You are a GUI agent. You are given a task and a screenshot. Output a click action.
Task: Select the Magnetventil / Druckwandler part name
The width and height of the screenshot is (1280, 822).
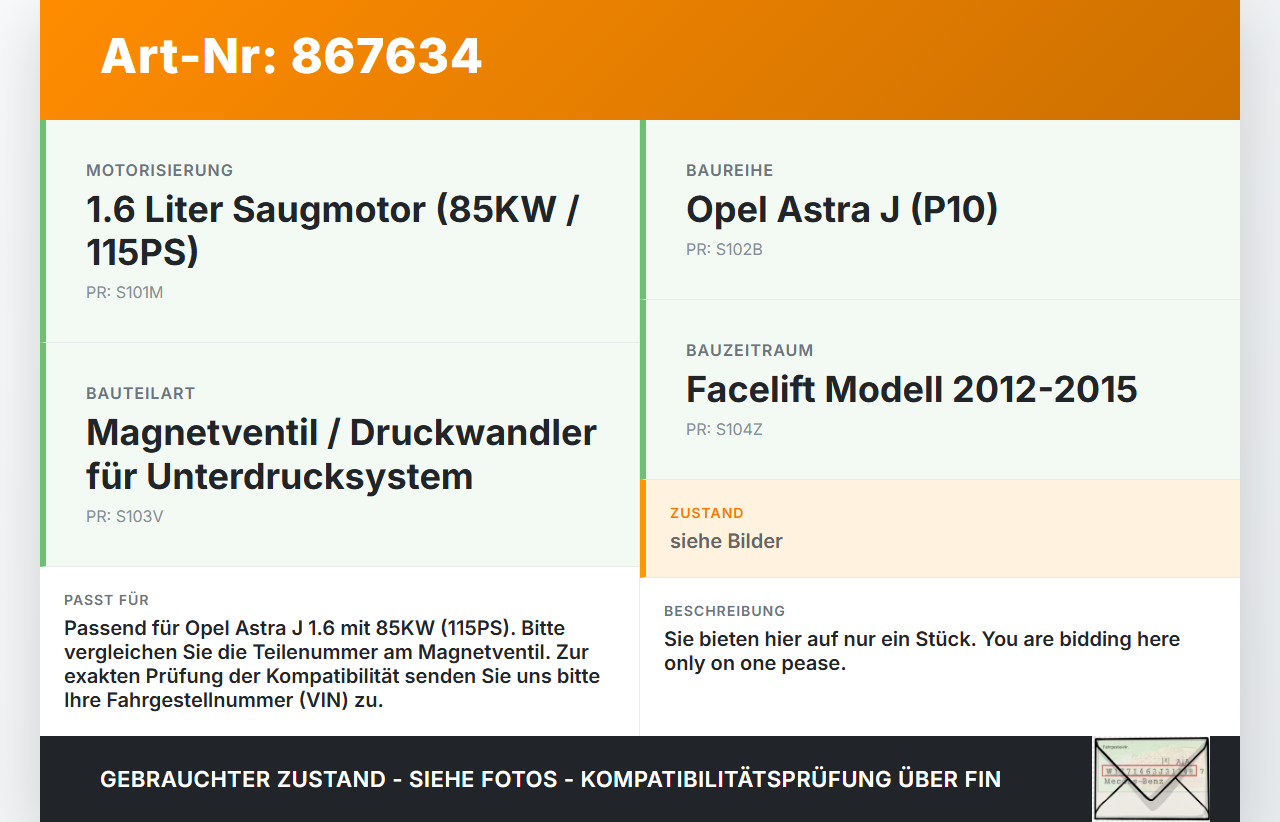click(341, 454)
